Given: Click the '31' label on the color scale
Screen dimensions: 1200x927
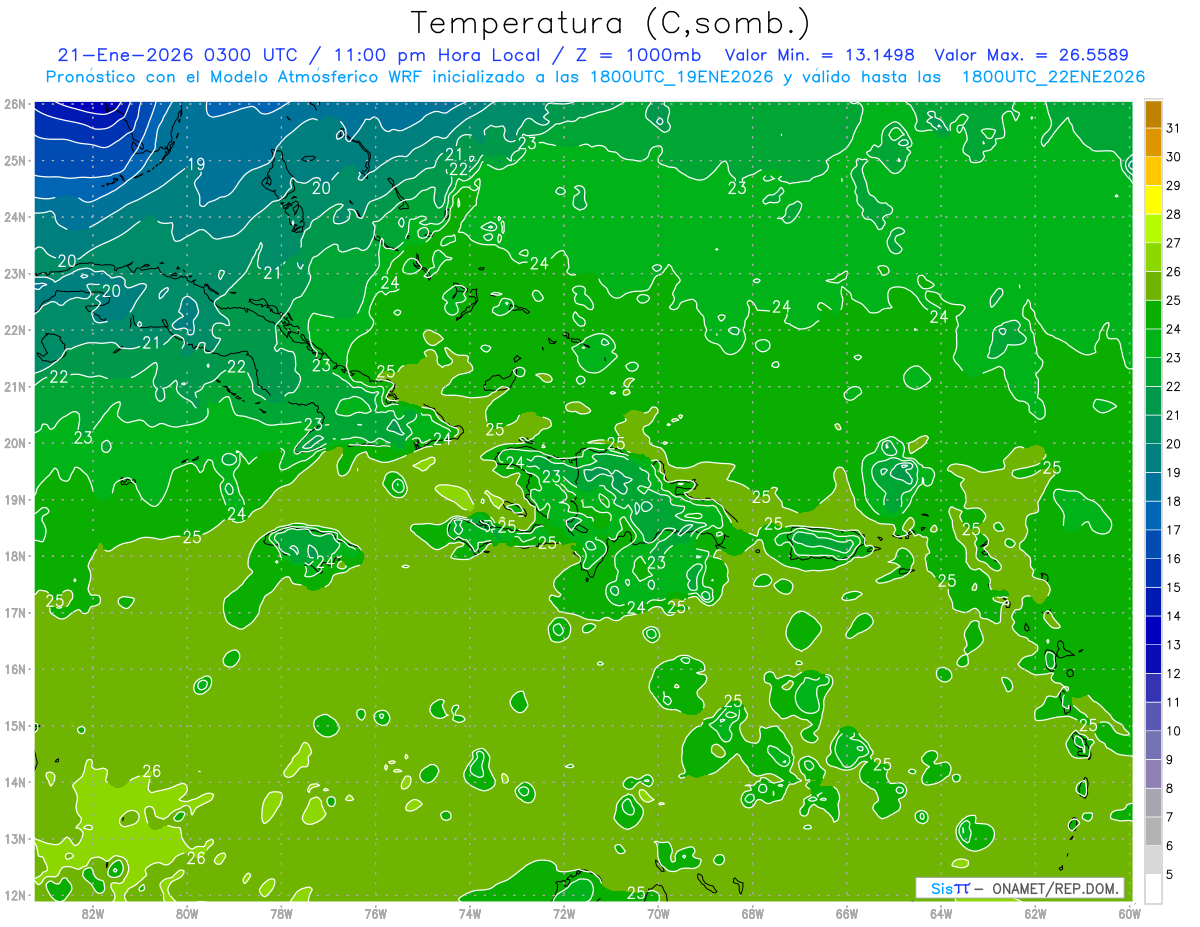Looking at the screenshot, I should click(x=1174, y=128).
